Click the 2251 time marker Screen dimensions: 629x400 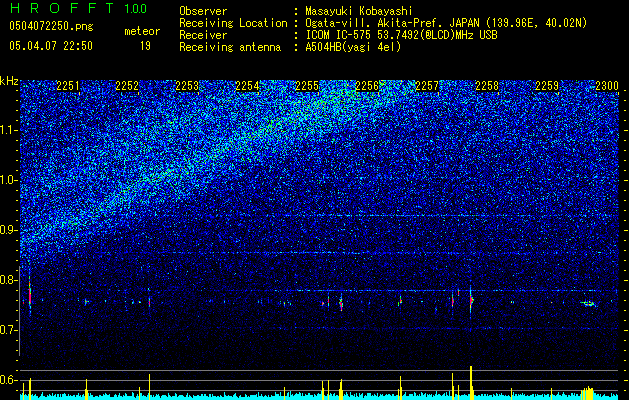(x=68, y=86)
